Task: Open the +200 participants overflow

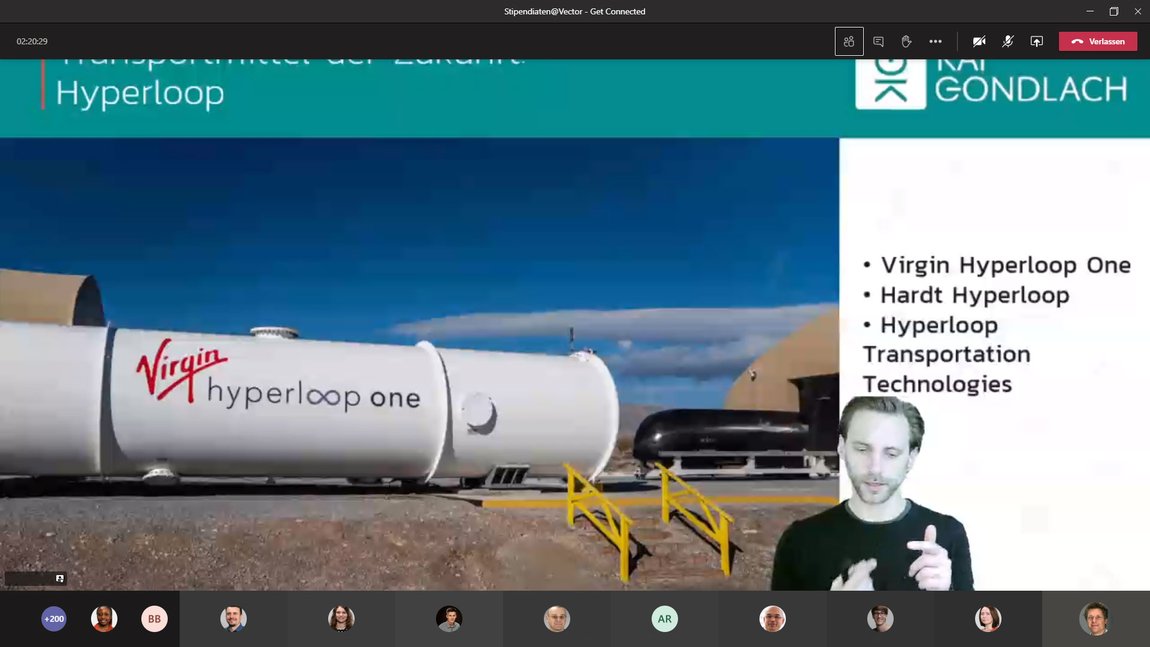Action: click(54, 619)
